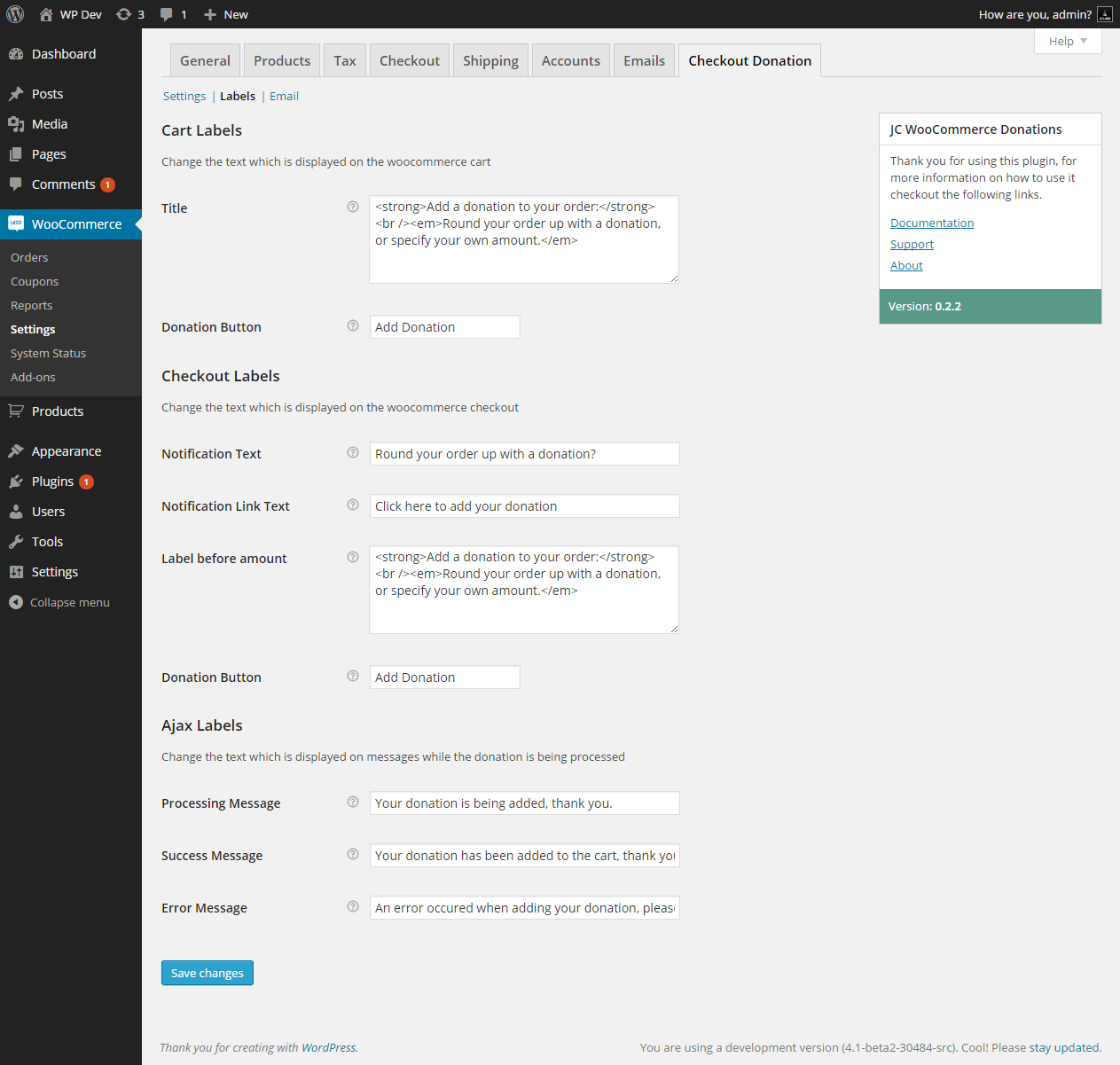The height and width of the screenshot is (1065, 1120).
Task: Click Save changes button
Action: tap(208, 973)
